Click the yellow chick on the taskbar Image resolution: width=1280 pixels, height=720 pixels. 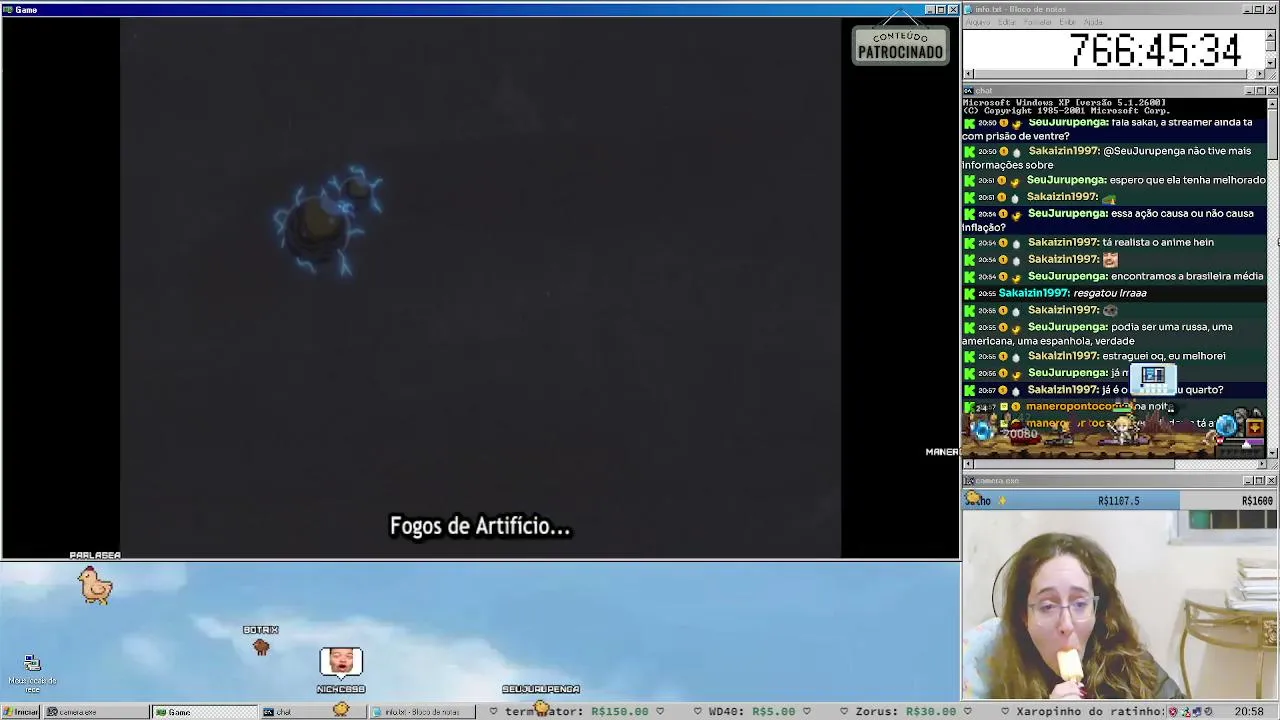point(341,709)
